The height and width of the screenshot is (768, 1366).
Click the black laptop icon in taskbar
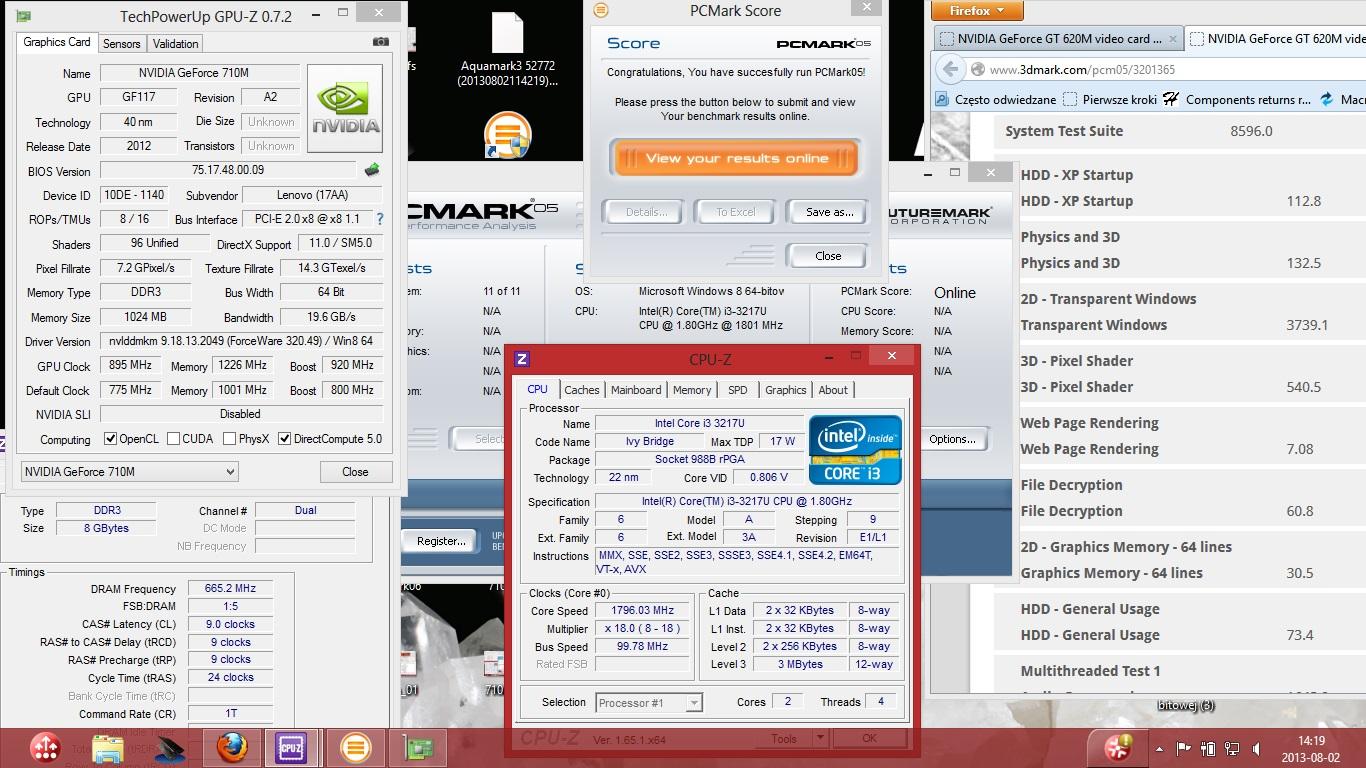[x=169, y=748]
